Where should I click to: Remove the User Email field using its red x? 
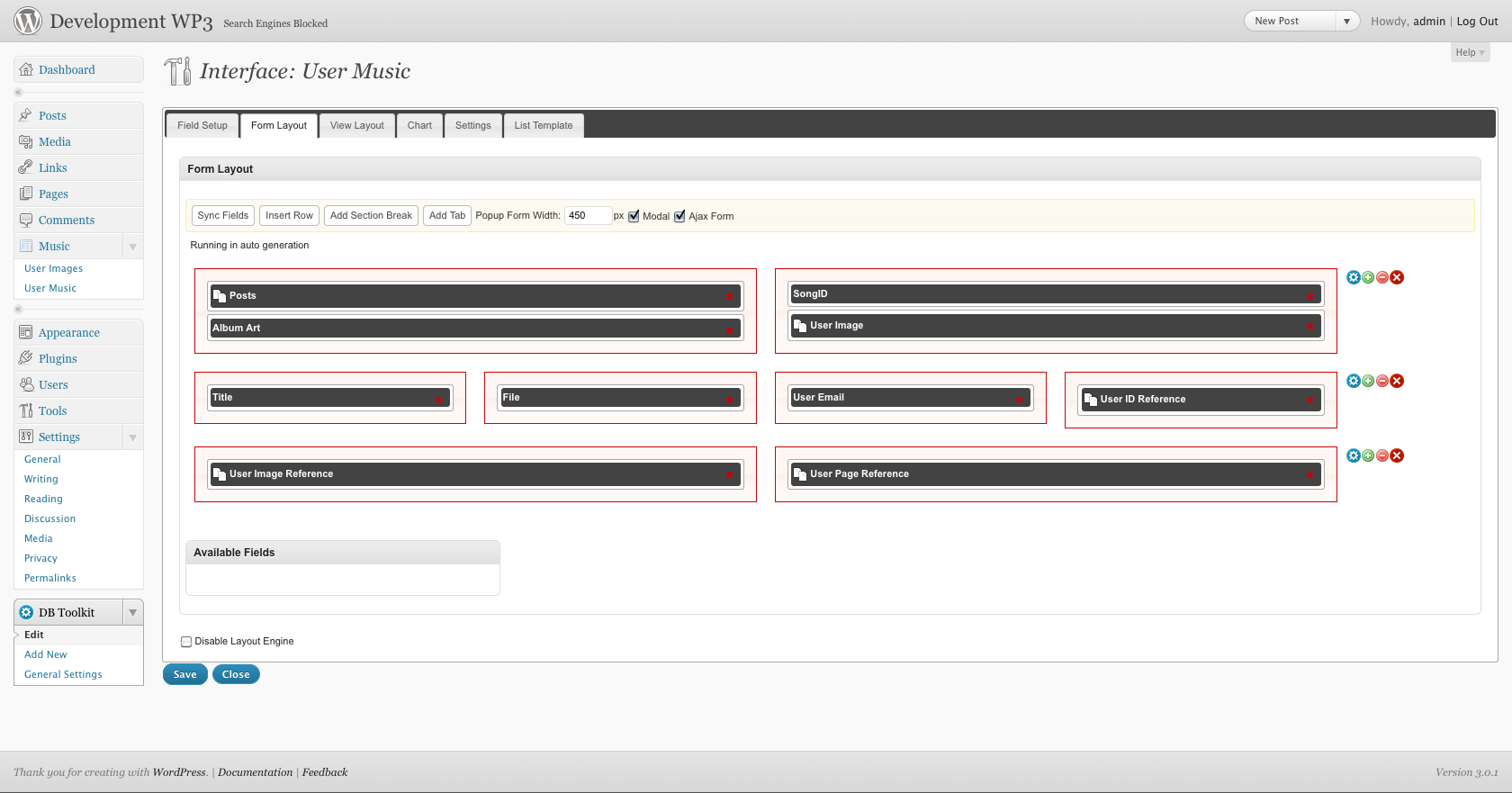1019,400
